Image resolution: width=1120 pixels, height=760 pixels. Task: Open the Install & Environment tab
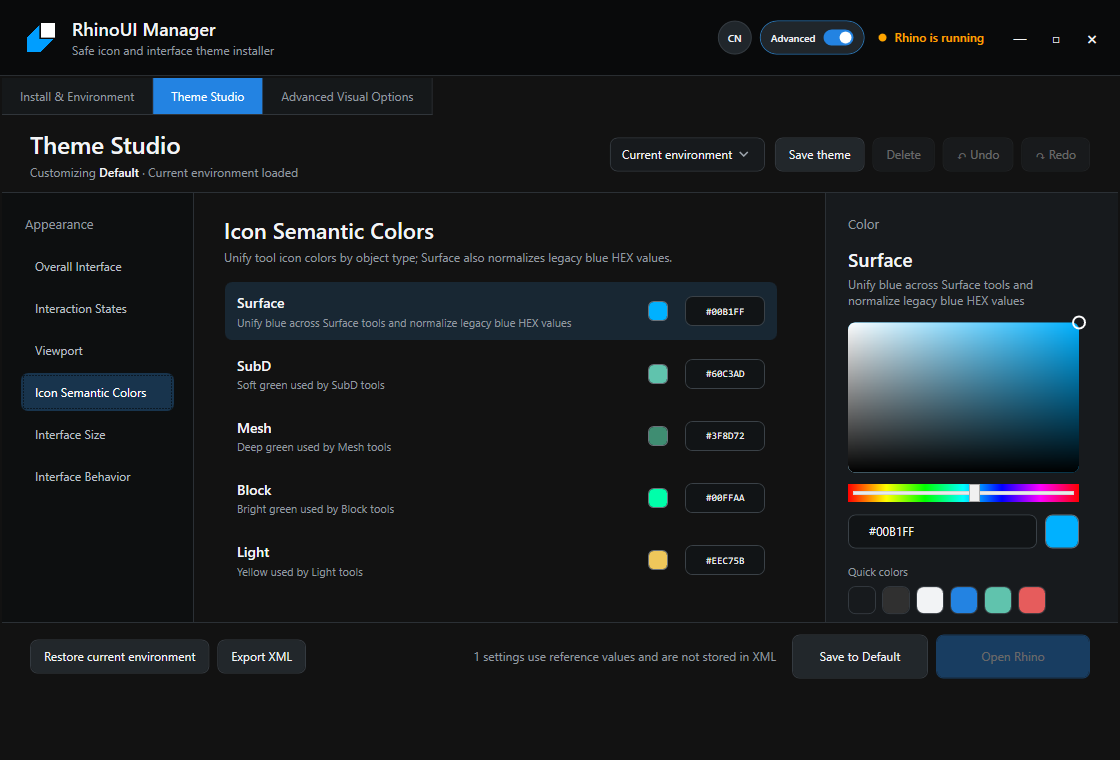pyautogui.click(x=77, y=96)
